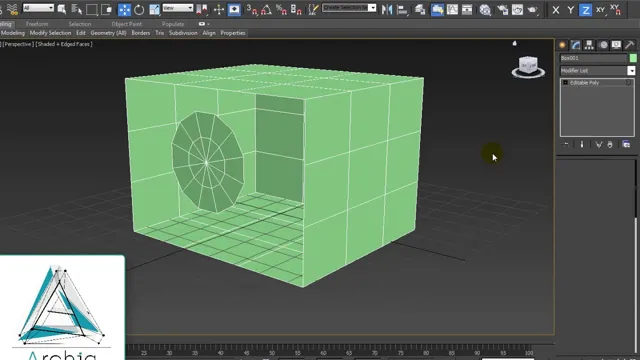
Task: Toggle the Graphite Modeling Ribbon icon
Action: pos(437,9)
